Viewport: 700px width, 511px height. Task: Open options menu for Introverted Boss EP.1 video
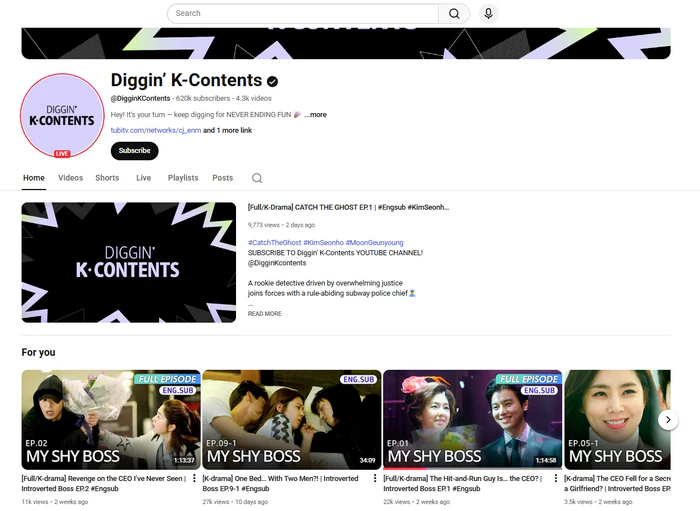(556, 478)
